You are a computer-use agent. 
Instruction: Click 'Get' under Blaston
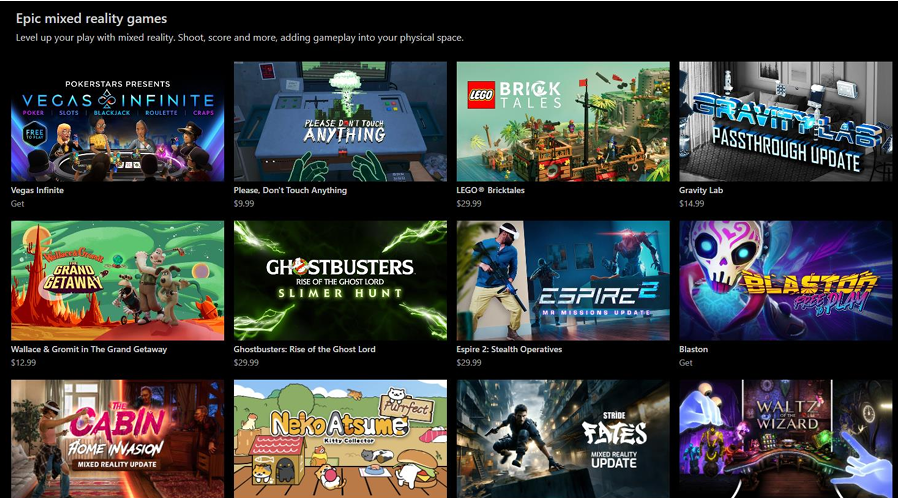point(686,363)
